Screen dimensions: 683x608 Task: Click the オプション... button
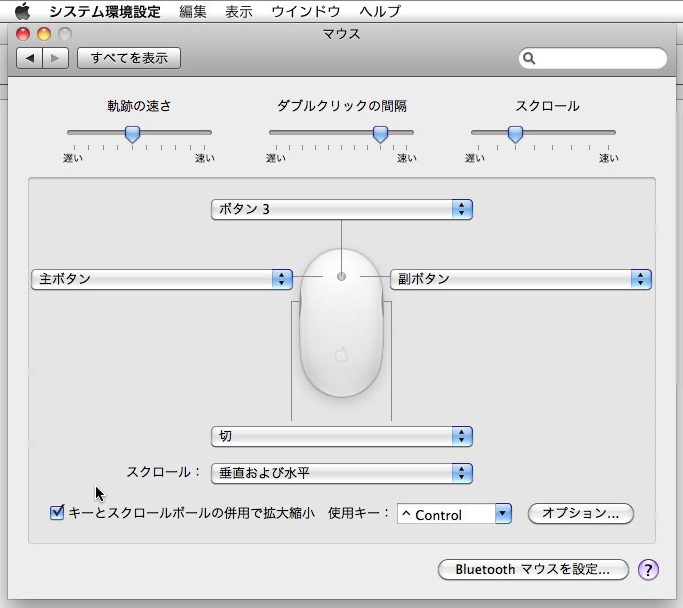pyautogui.click(x=581, y=513)
